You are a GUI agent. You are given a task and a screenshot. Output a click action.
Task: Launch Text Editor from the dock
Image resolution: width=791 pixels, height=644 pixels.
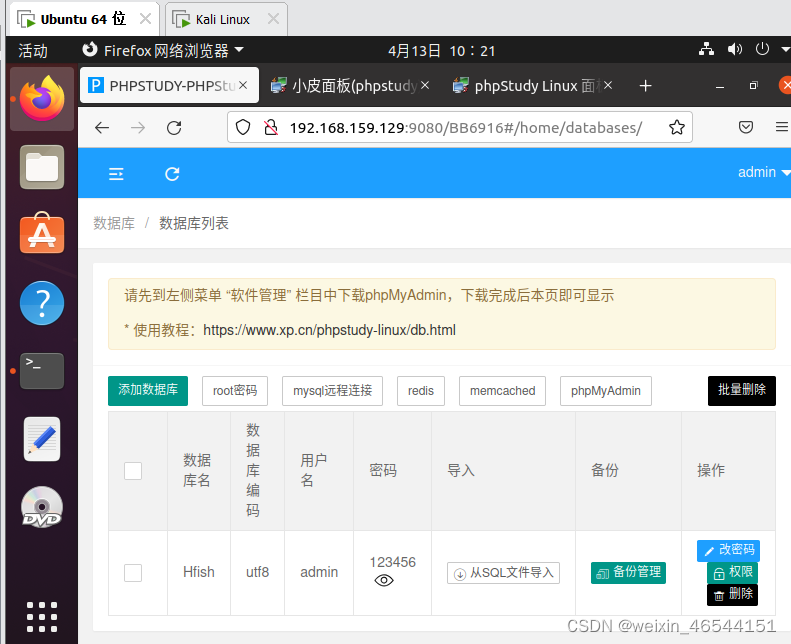pyautogui.click(x=42, y=439)
